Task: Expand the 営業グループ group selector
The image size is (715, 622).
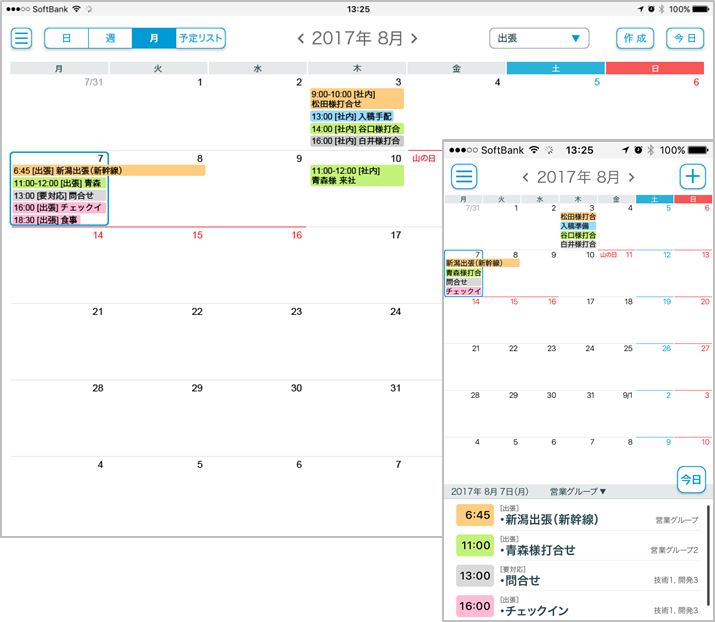Action: 578,492
